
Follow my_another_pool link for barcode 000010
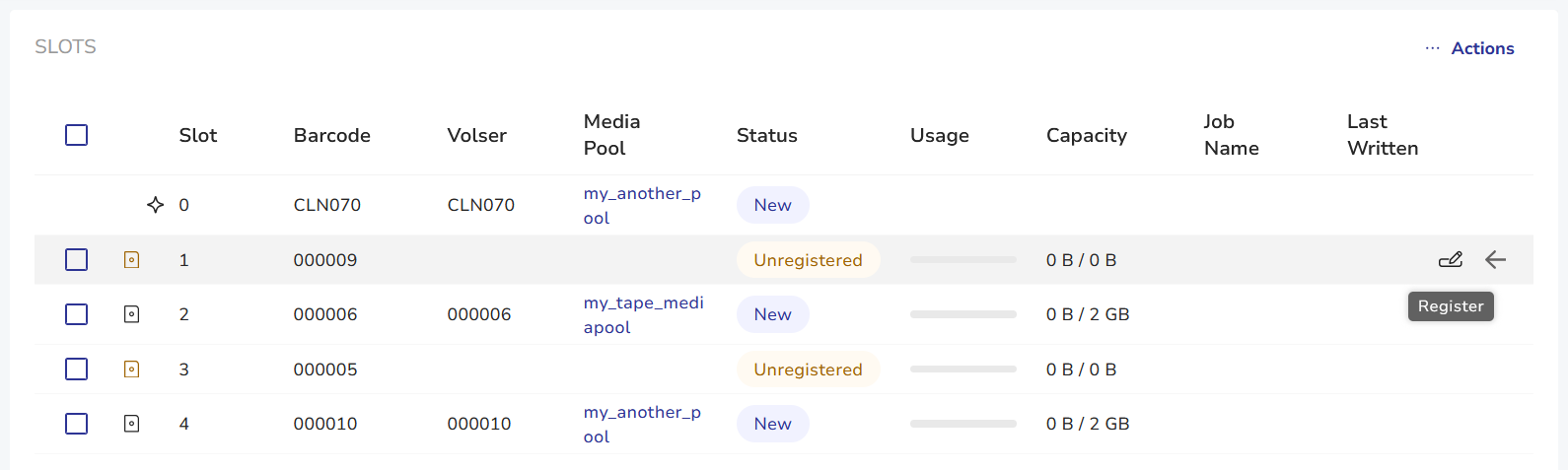tap(642, 424)
